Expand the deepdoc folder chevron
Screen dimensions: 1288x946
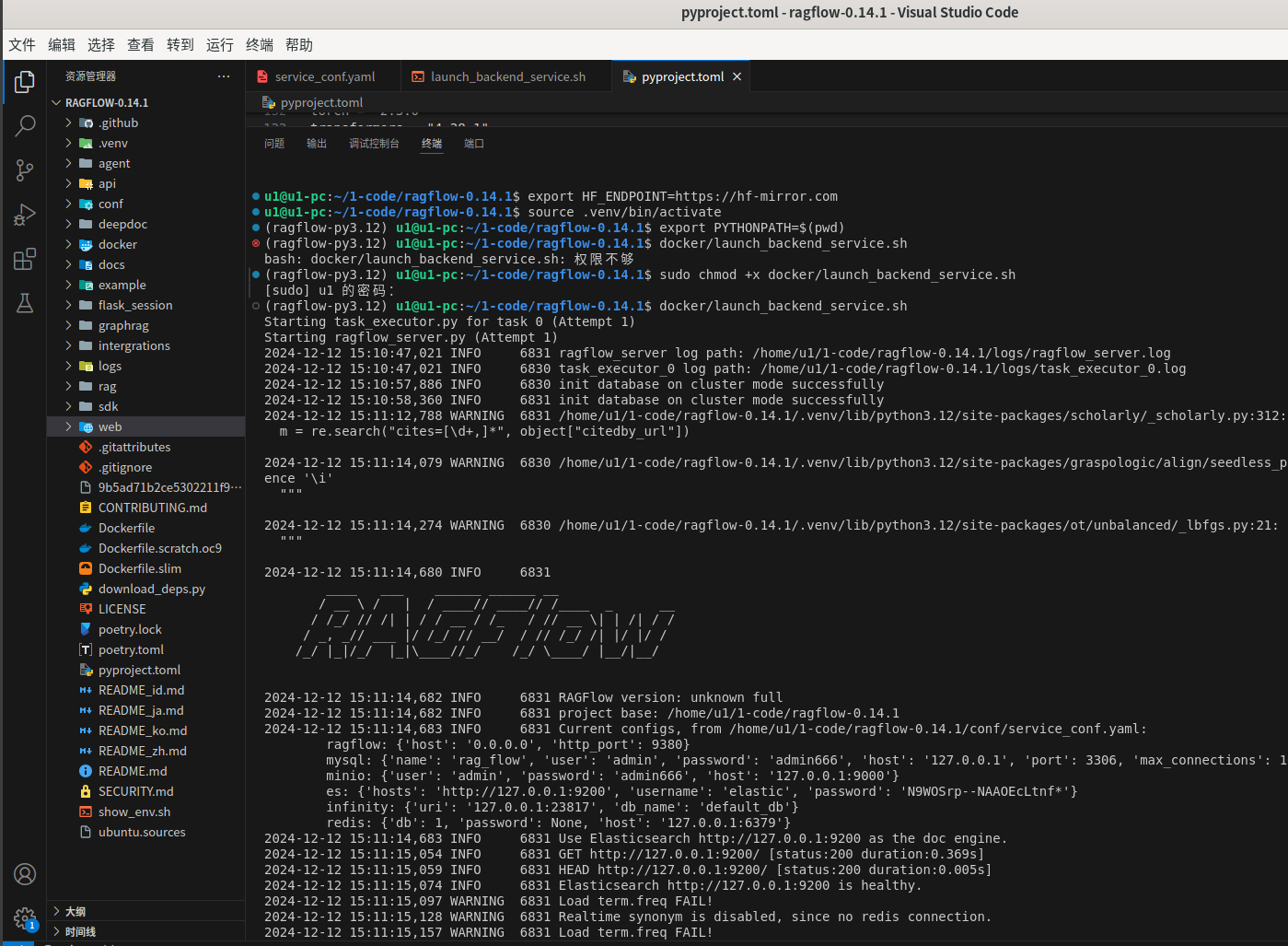[x=68, y=224]
